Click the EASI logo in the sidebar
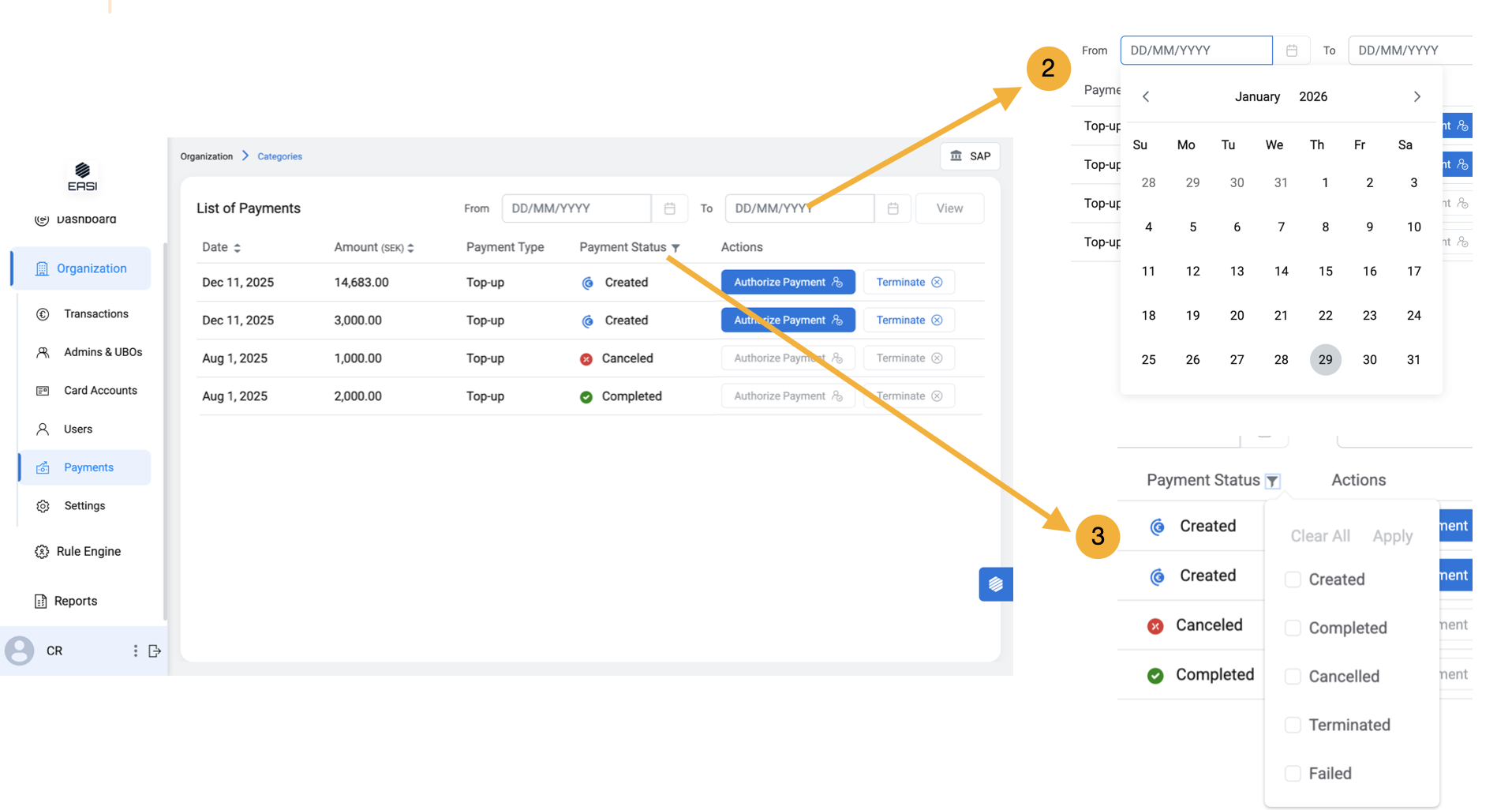The image size is (1512, 810). [82, 176]
